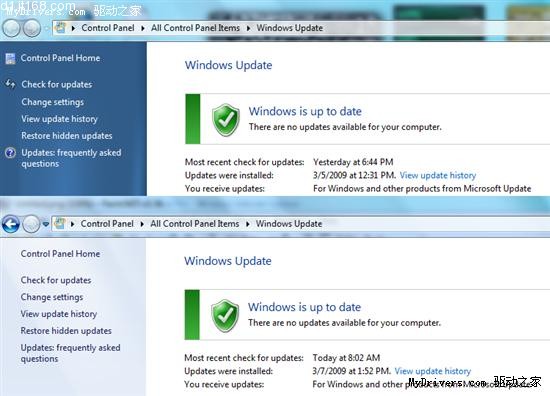550x396 pixels.
Task: Click 'Windows Update' page title in top window
Action: pos(228,65)
